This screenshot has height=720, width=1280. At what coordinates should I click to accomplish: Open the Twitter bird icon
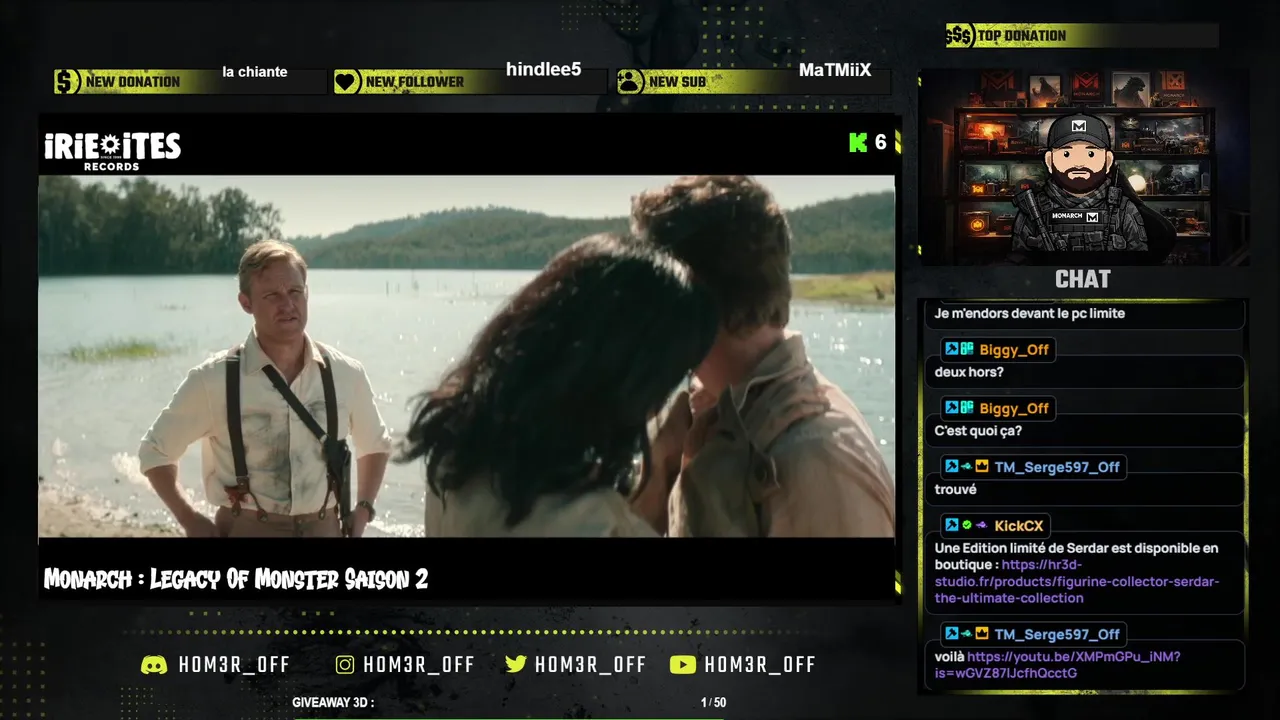coord(516,665)
